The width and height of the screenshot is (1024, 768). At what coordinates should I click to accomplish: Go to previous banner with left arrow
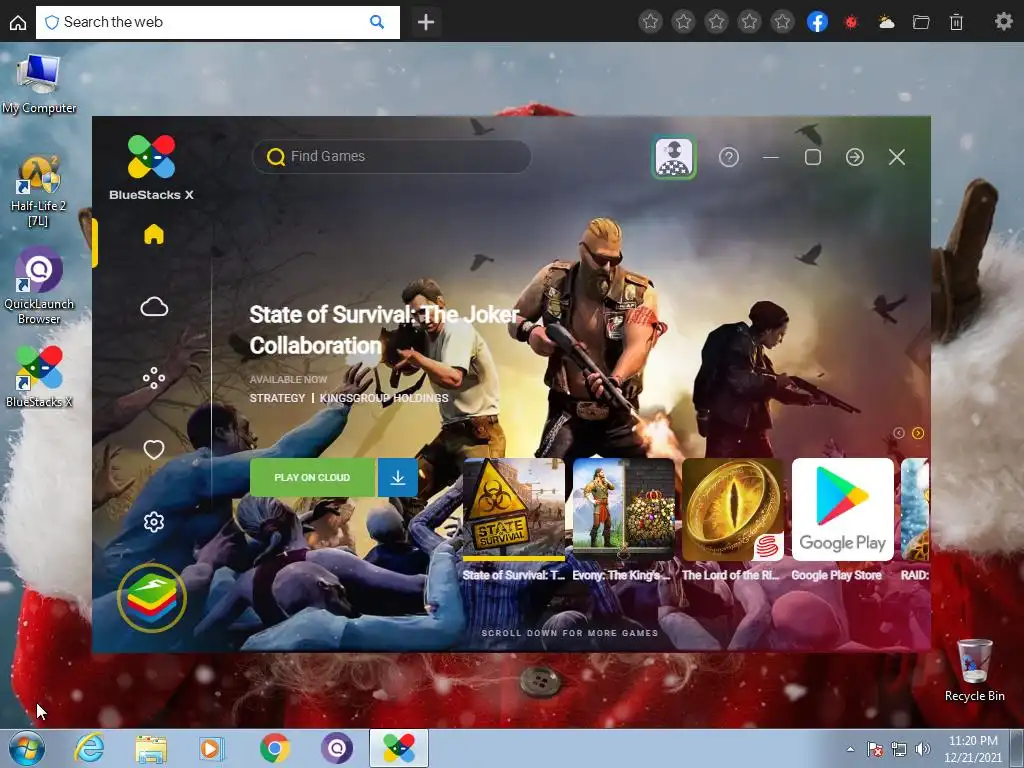click(x=899, y=433)
